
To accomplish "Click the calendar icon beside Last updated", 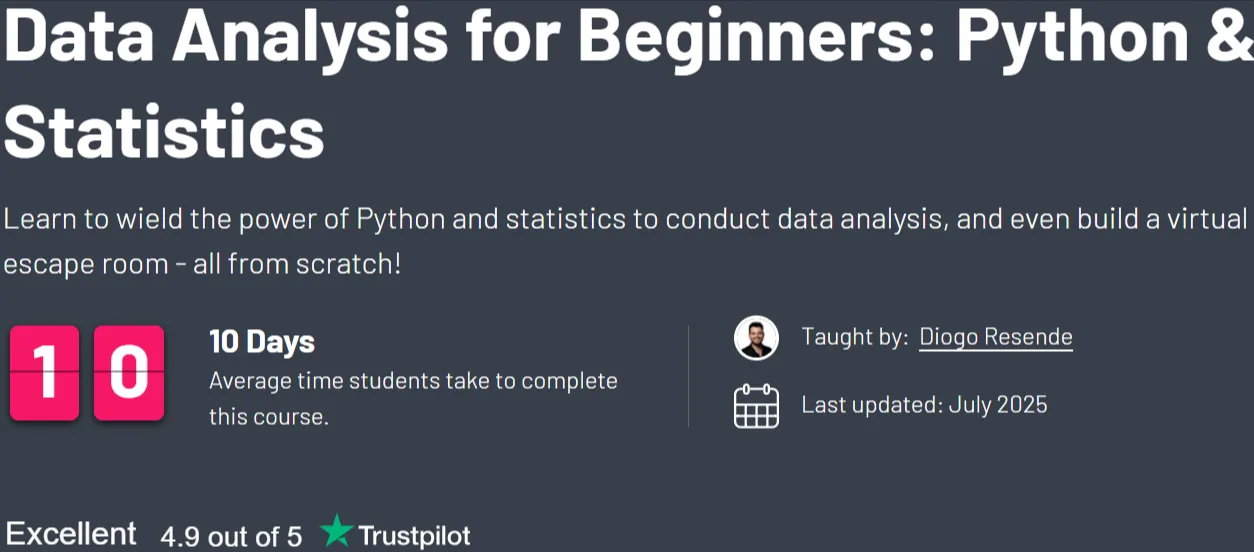I will click(x=756, y=405).
